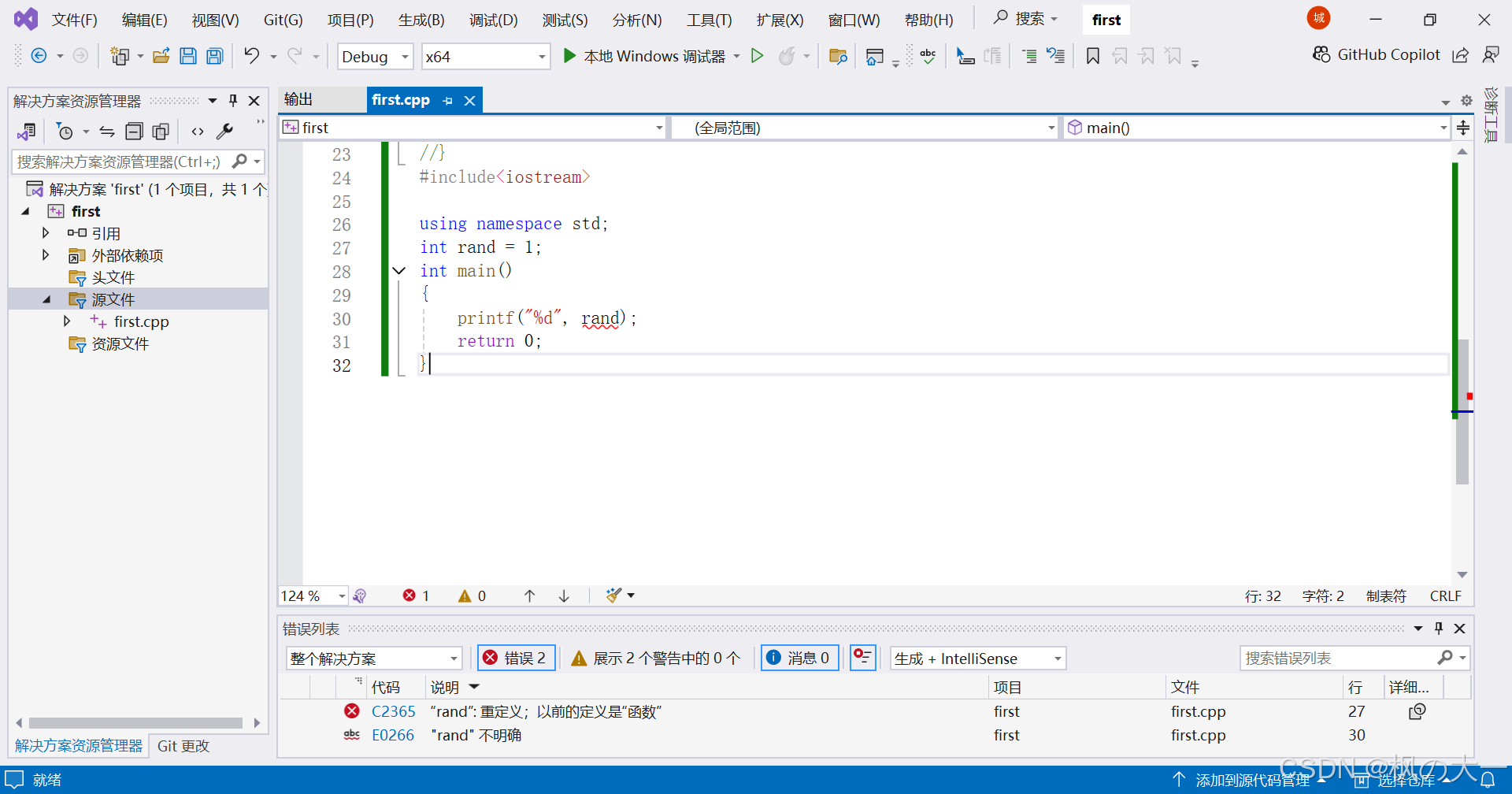
Task: Go to the previous error arrow
Action: pos(529,596)
